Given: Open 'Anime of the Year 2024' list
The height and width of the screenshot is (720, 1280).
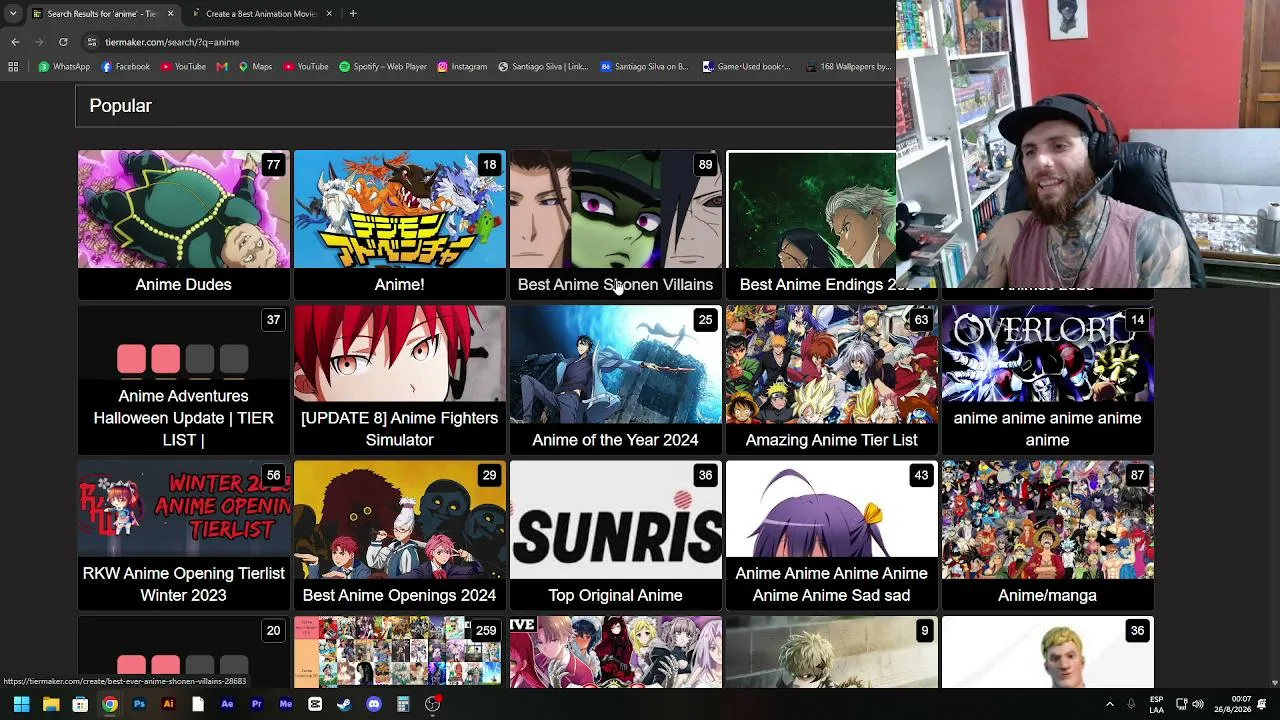Looking at the screenshot, I should click(x=616, y=380).
